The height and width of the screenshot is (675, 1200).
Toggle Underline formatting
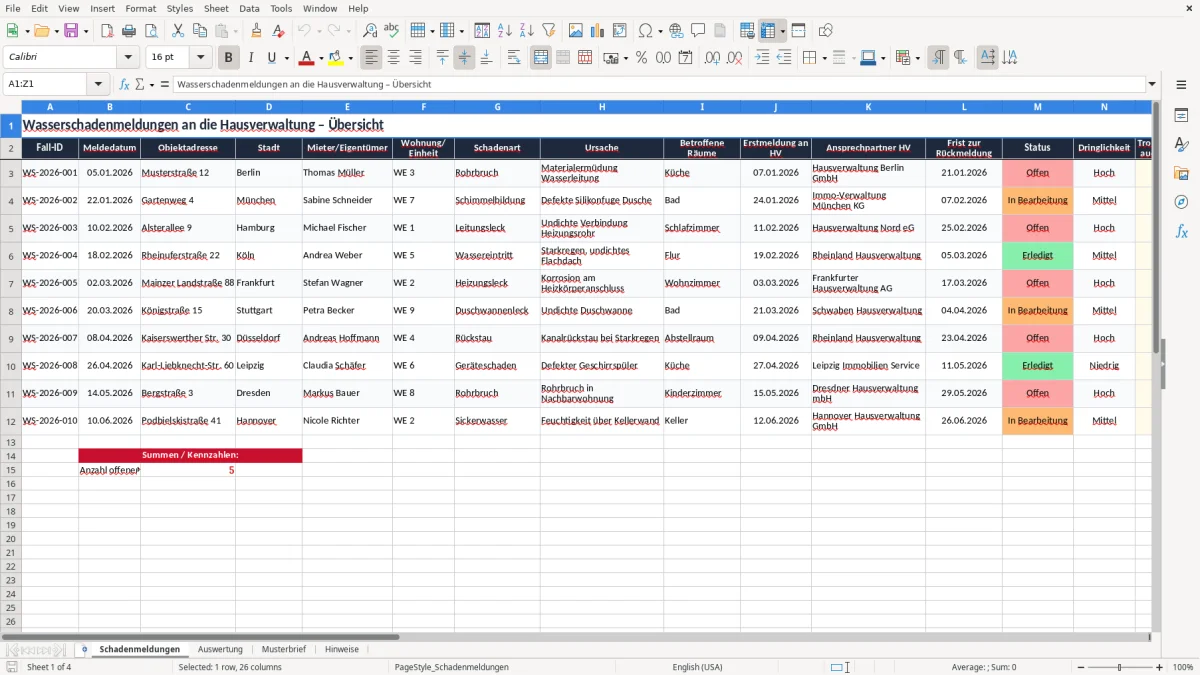pyautogui.click(x=271, y=58)
